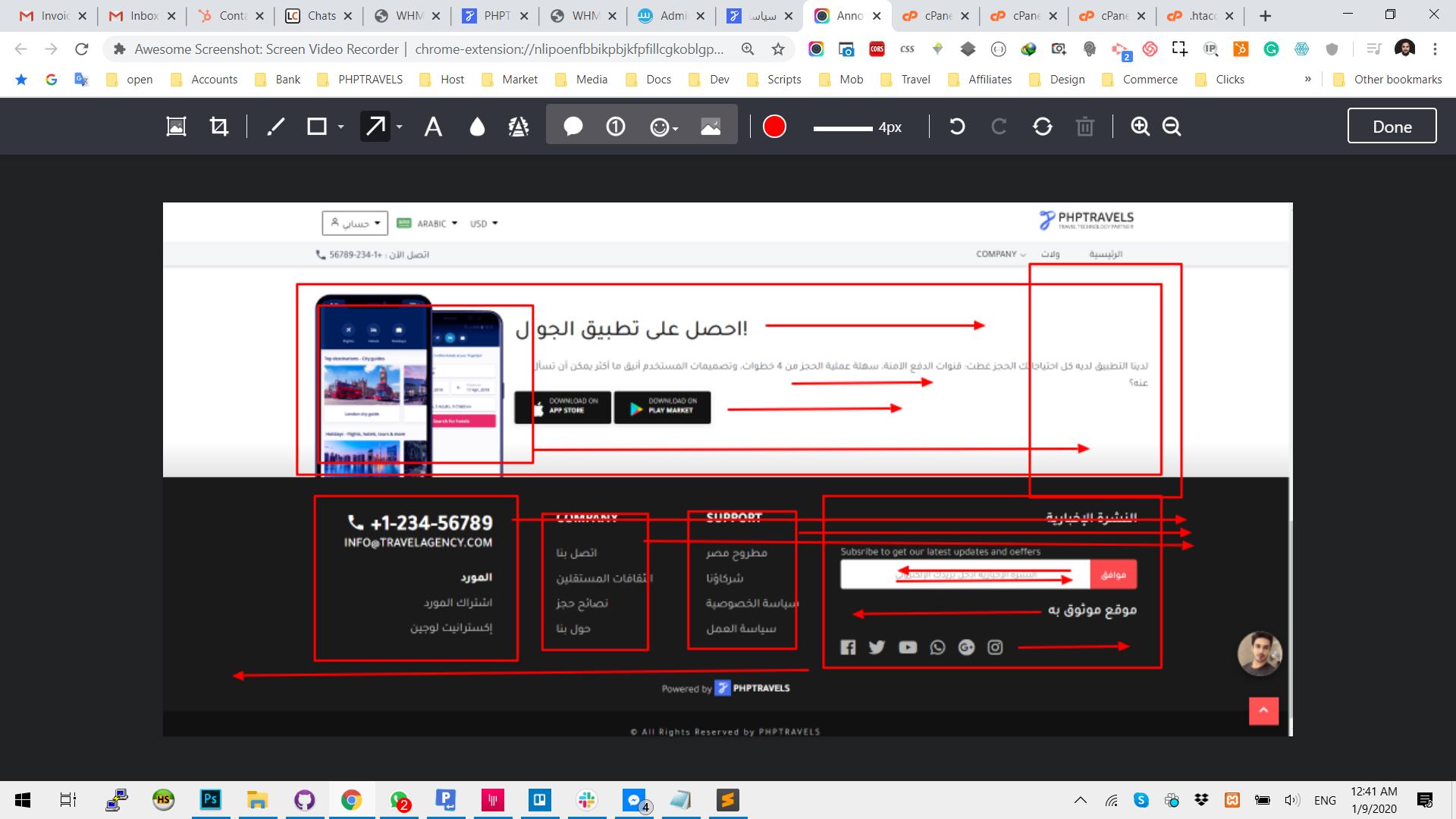Viewport: 1456px width, 819px height.
Task: Select the numbered step marker tool
Action: coord(616,127)
